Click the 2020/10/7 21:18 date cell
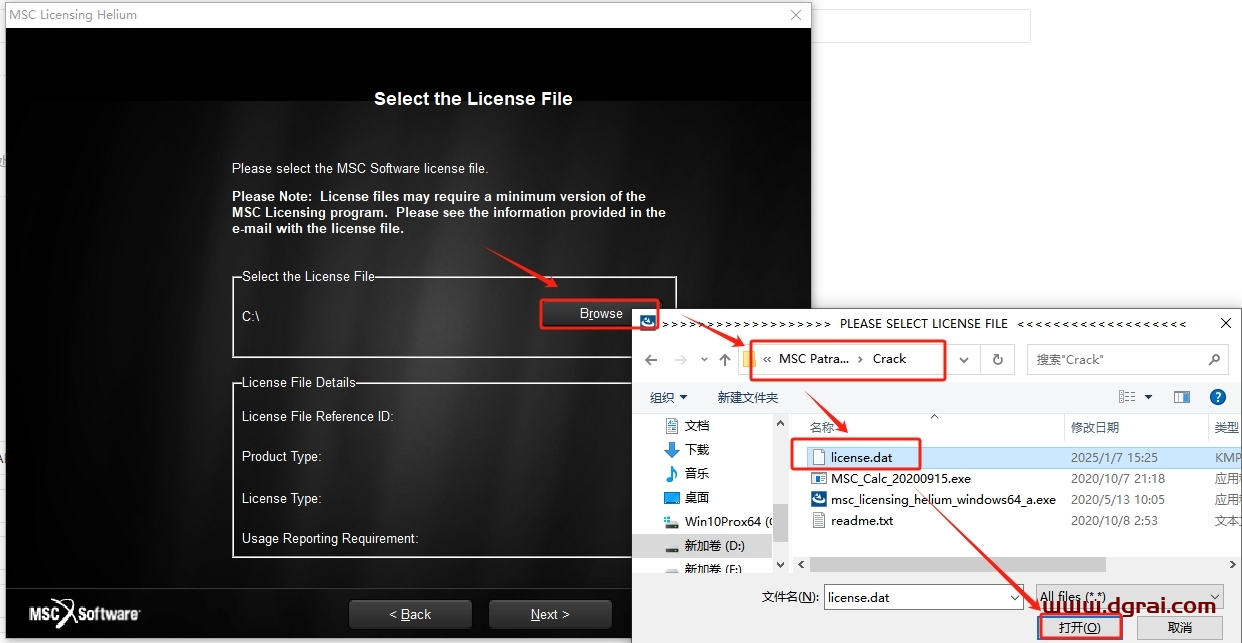 pos(1117,479)
